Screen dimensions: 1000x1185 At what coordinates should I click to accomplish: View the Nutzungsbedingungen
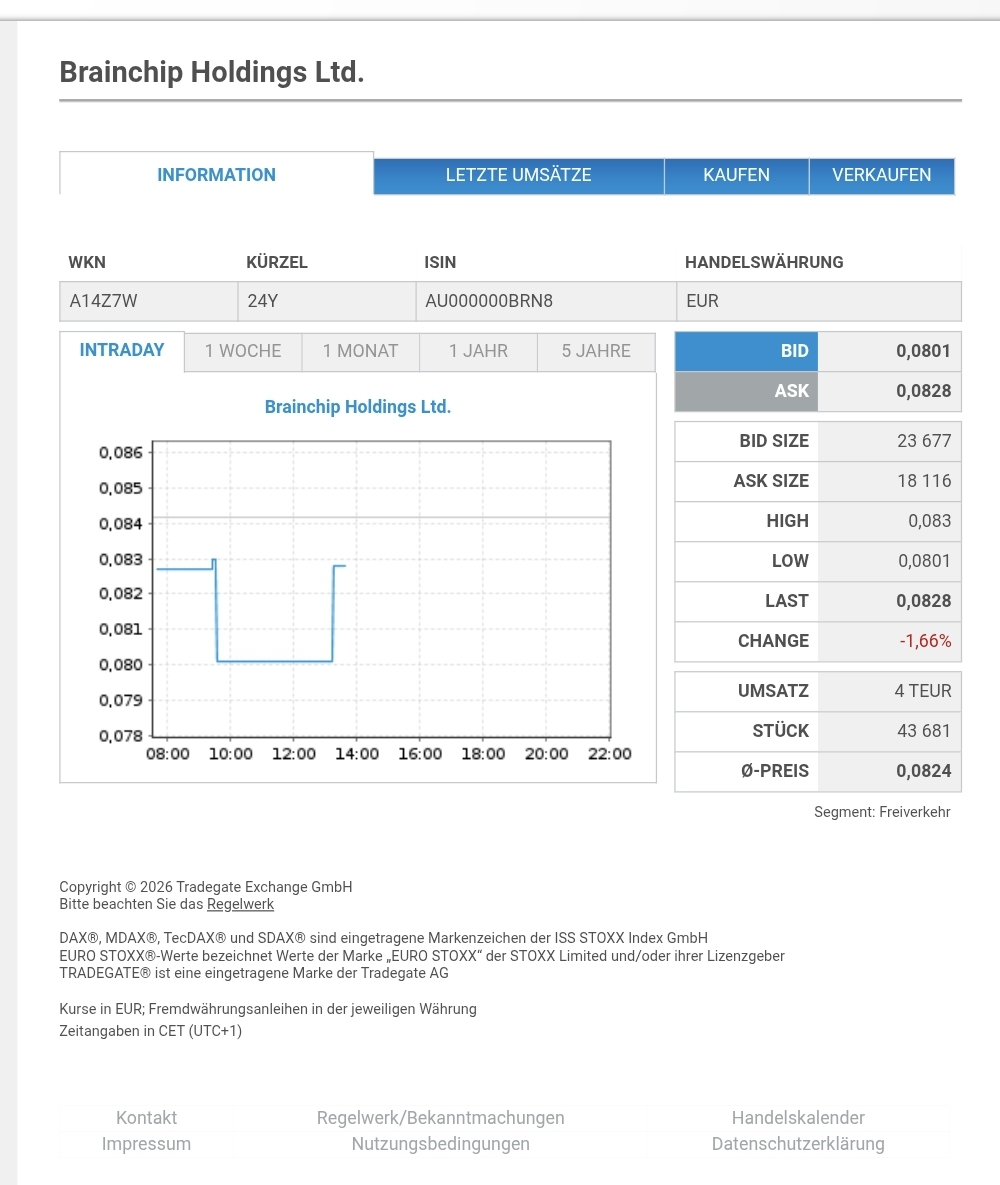440,1143
